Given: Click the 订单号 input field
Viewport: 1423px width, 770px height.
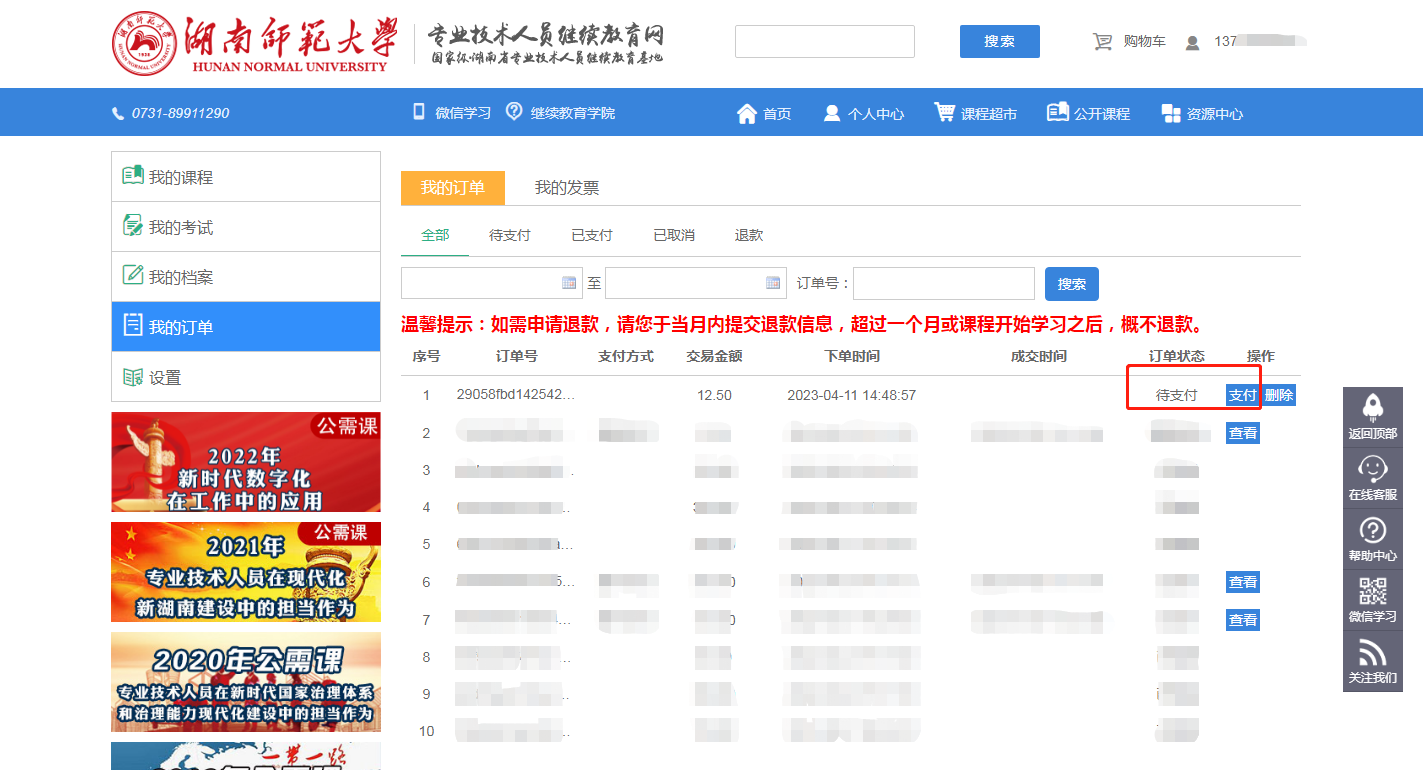Looking at the screenshot, I should coord(944,284).
